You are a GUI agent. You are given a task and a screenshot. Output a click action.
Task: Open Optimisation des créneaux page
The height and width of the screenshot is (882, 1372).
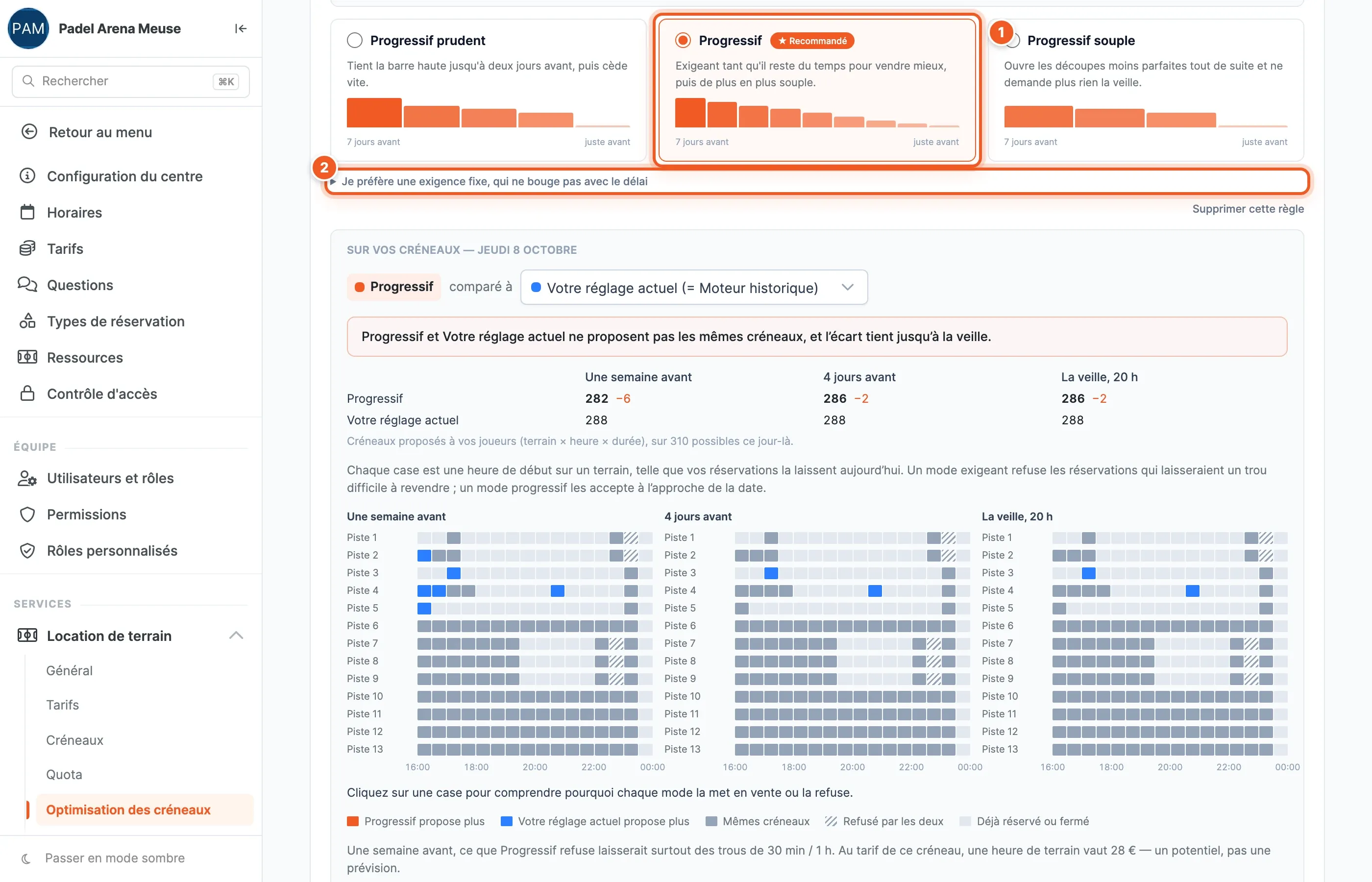coord(144,810)
